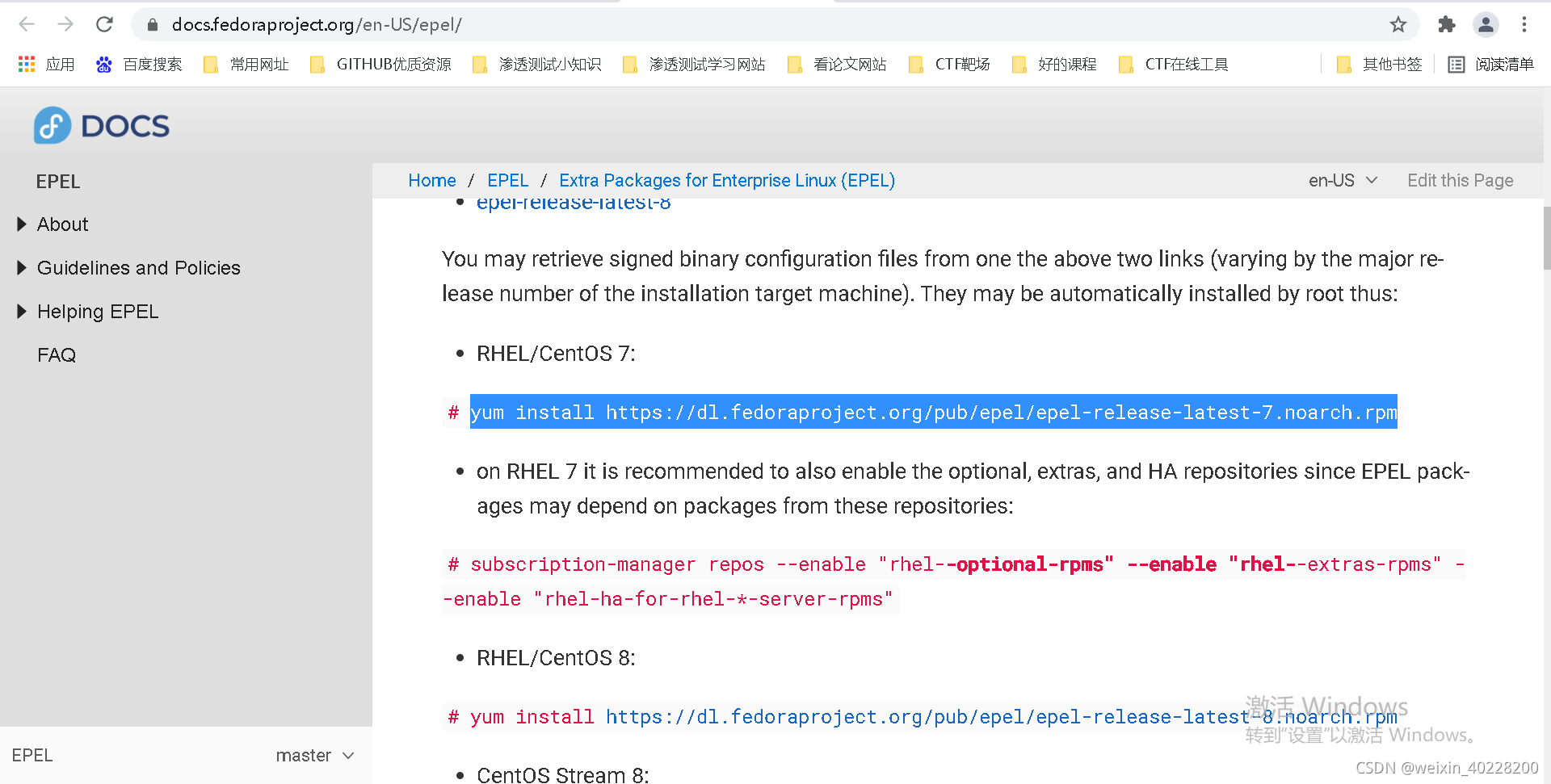1551x784 pixels.
Task: Open the user profile avatar icon
Action: pyautogui.click(x=1486, y=24)
